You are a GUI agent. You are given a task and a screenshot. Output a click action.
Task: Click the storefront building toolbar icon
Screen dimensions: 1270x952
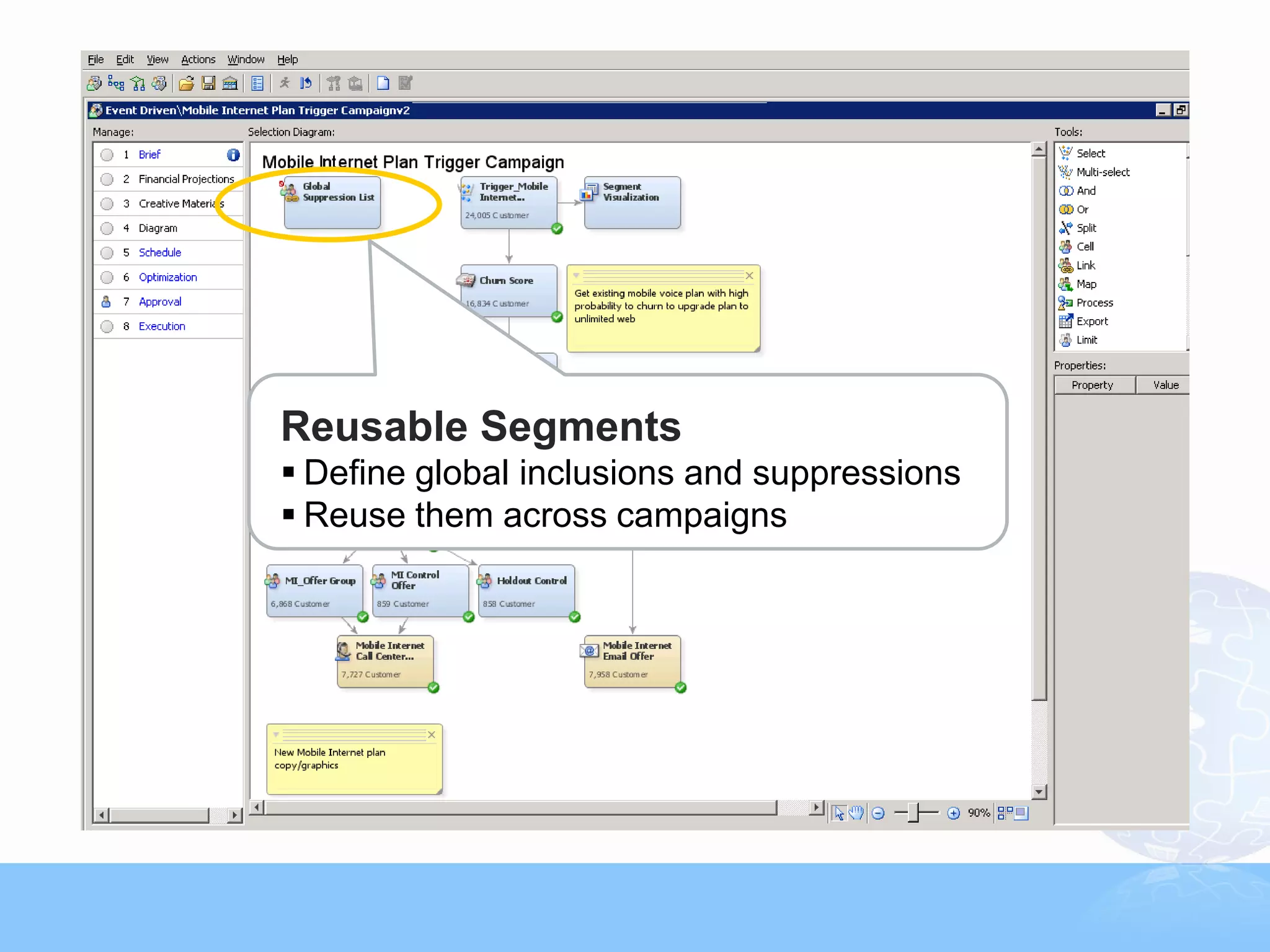click(230, 83)
